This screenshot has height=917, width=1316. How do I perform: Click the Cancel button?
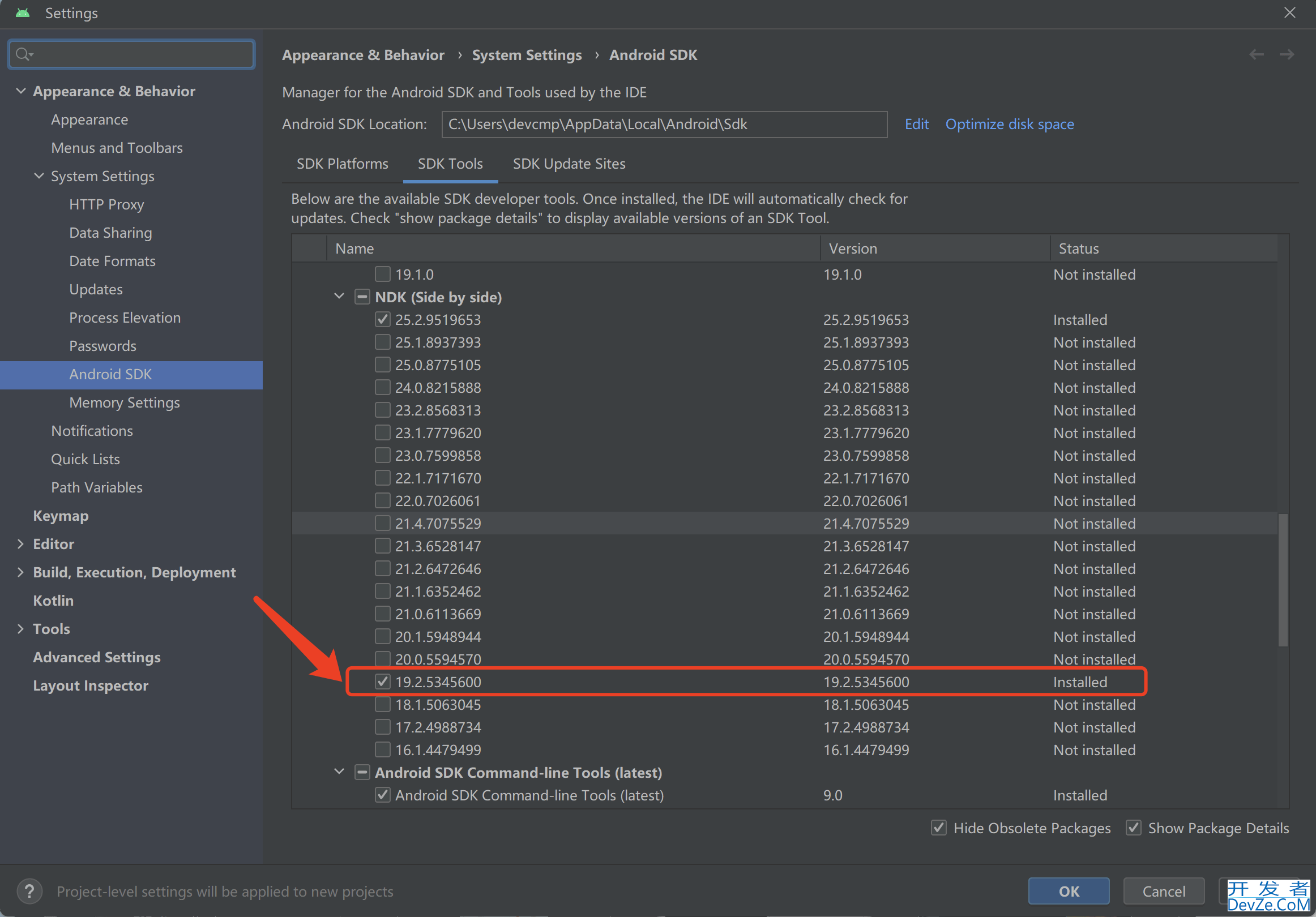pyautogui.click(x=1164, y=891)
